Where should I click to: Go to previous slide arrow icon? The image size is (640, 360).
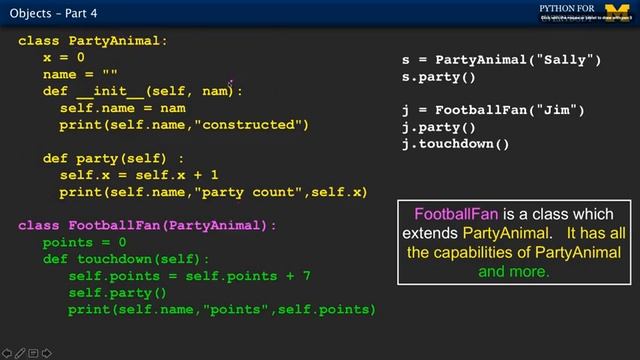tap(7, 353)
